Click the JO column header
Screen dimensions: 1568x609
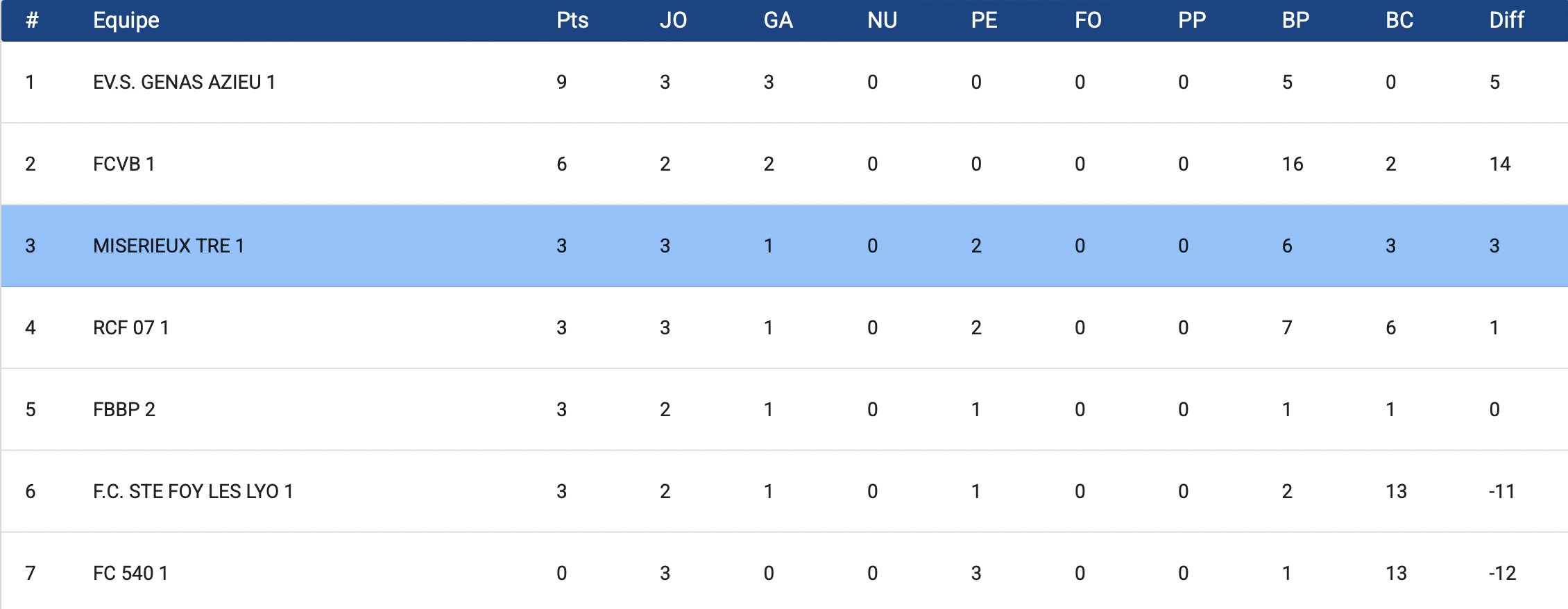pyautogui.click(x=673, y=20)
